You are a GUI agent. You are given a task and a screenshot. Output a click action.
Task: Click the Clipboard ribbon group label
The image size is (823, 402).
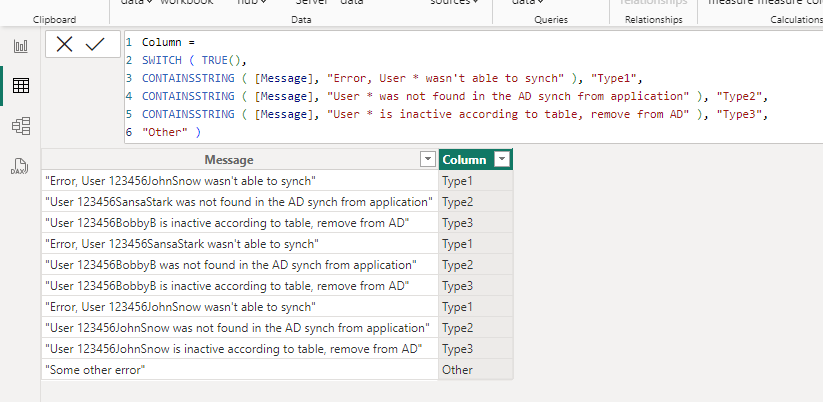pyautogui.click(x=55, y=19)
